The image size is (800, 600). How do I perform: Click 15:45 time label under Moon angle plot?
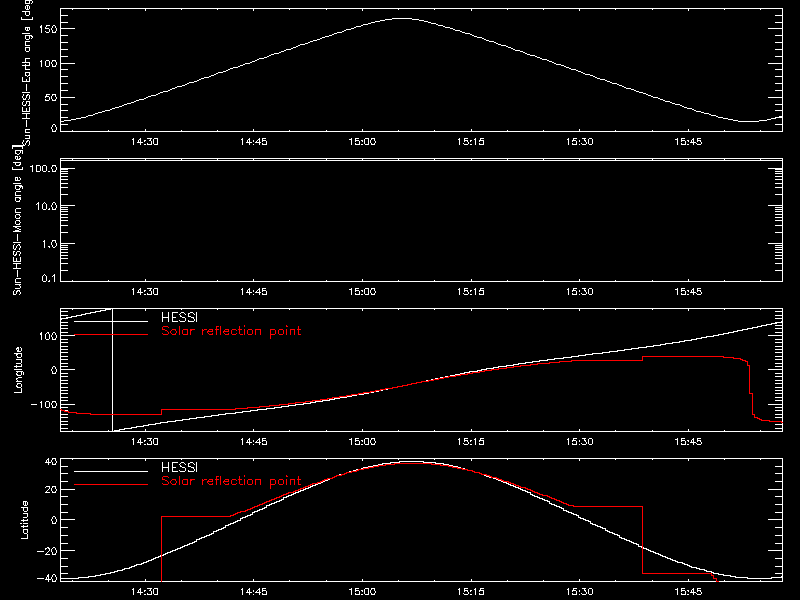pyautogui.click(x=688, y=292)
